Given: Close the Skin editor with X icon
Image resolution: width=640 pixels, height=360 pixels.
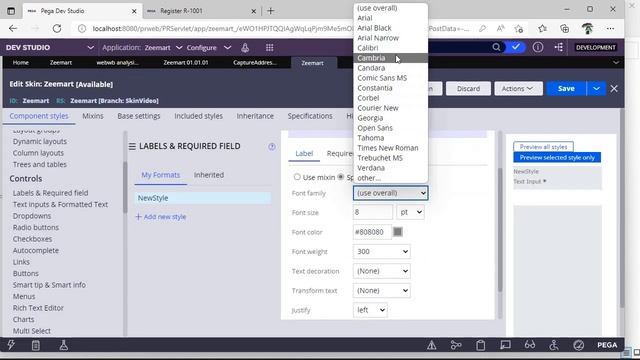Looking at the screenshot, I should pyautogui.click(x=614, y=89).
